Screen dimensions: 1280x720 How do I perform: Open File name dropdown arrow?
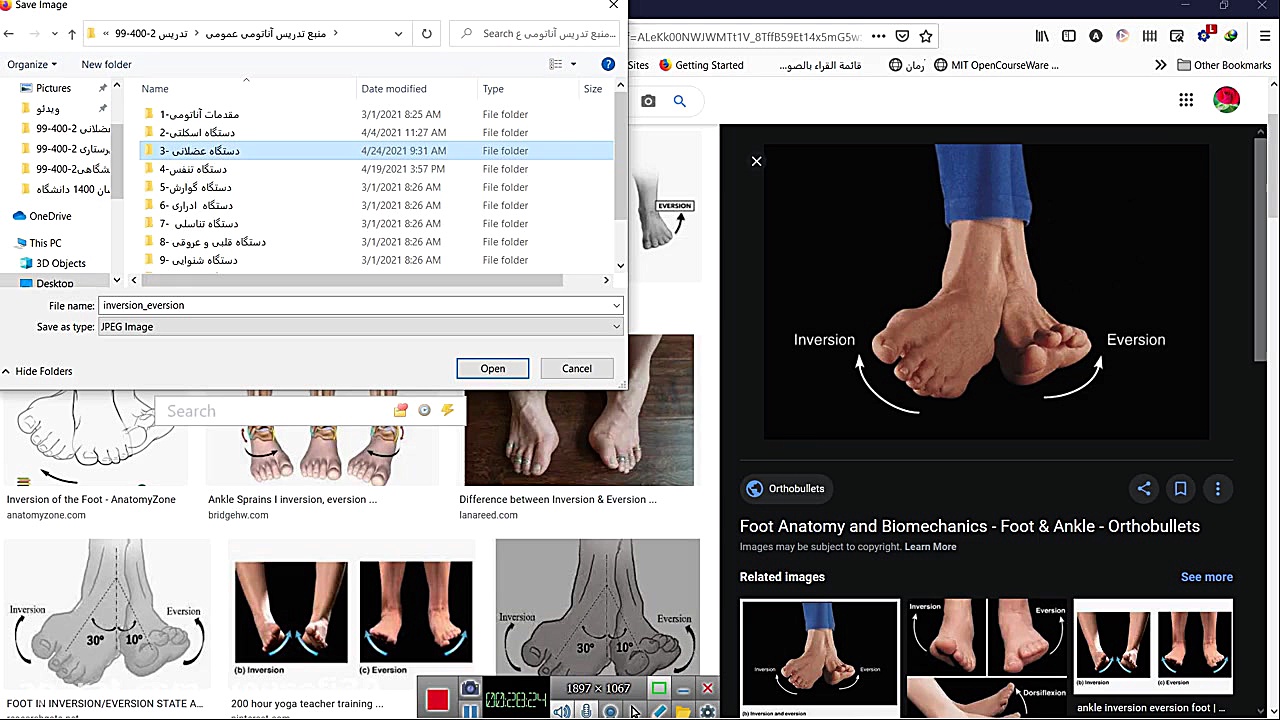click(x=616, y=305)
